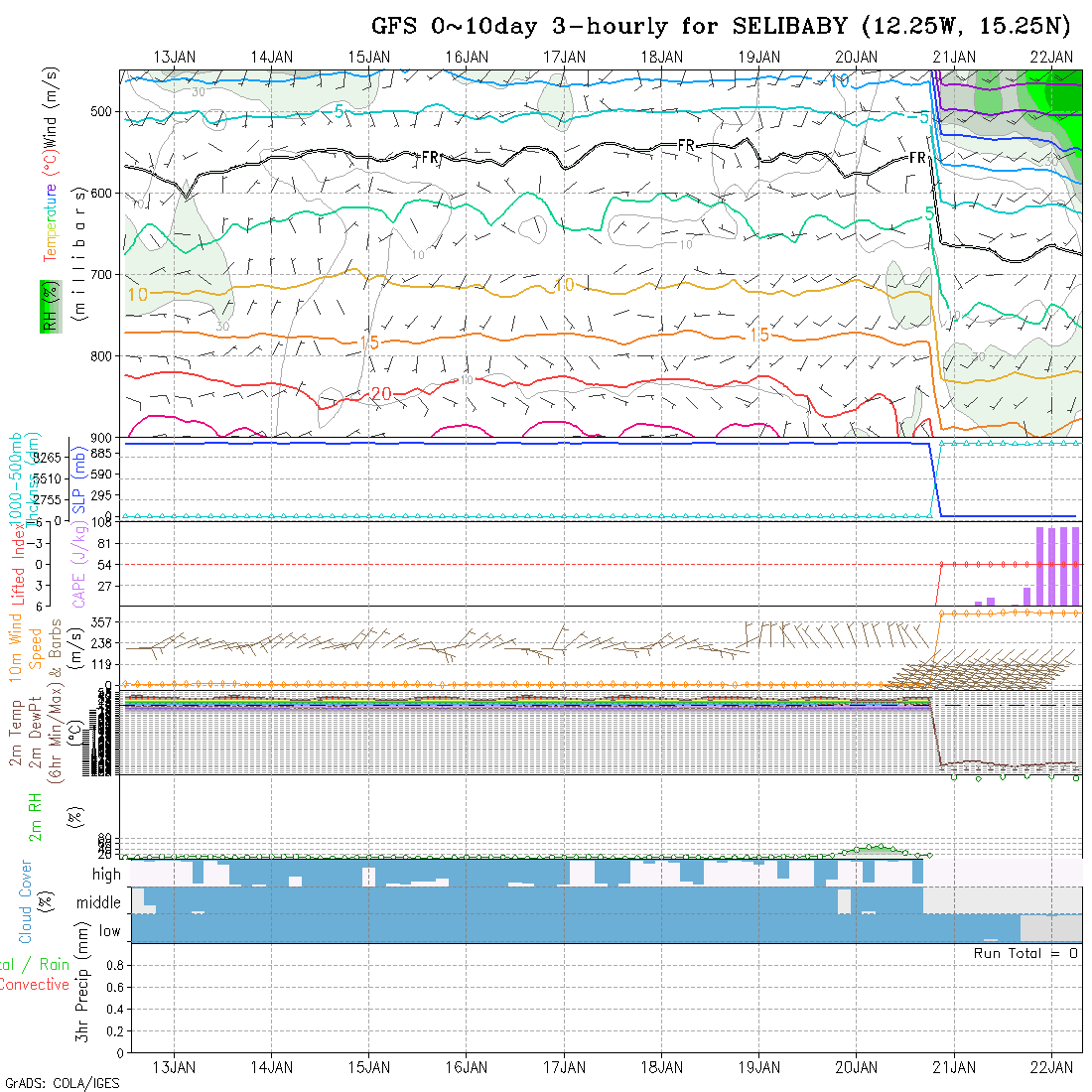
Task: Click the '2m RH' axis title
Action: click(35, 817)
